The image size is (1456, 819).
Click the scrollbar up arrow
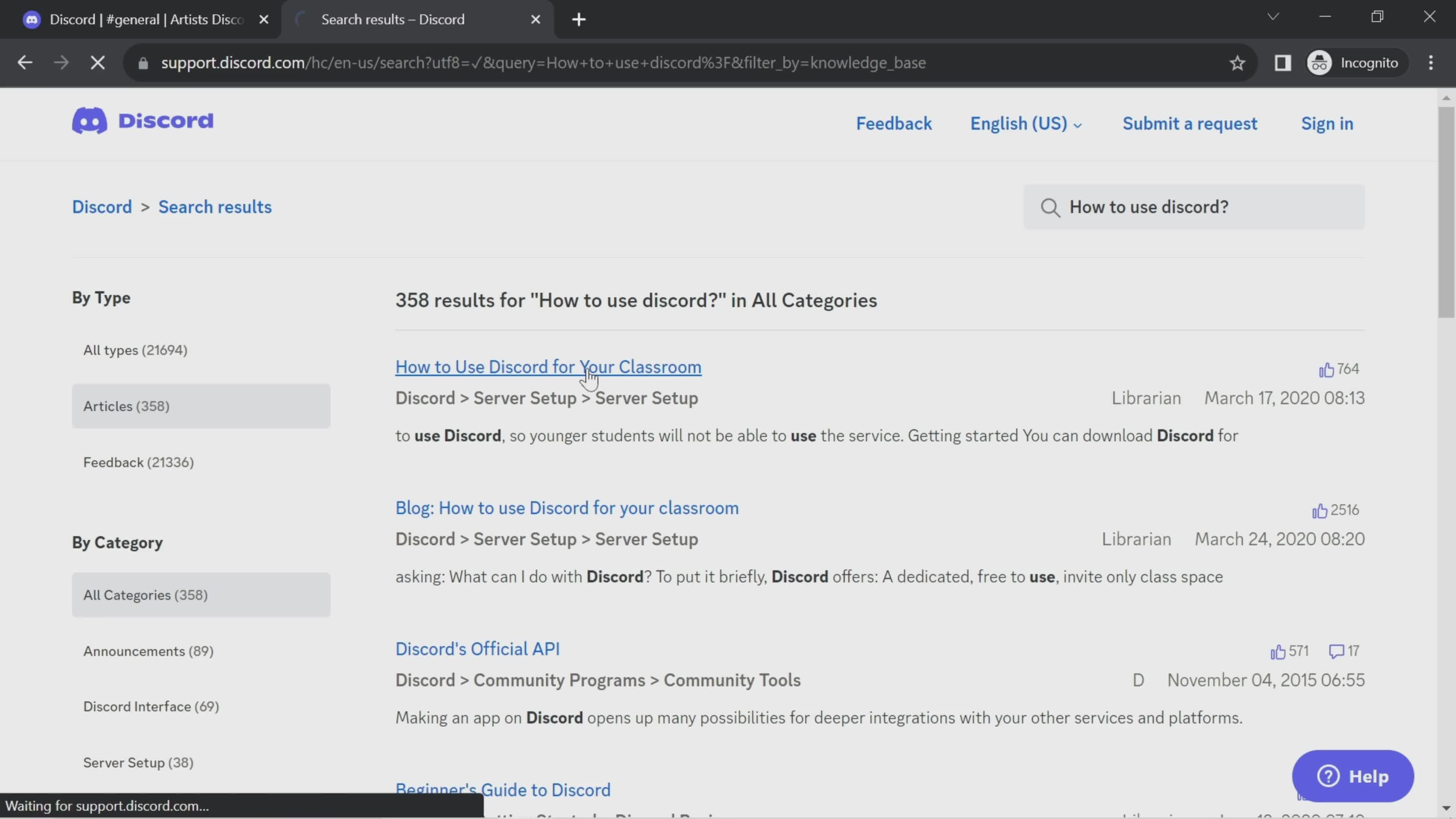tap(1446, 98)
